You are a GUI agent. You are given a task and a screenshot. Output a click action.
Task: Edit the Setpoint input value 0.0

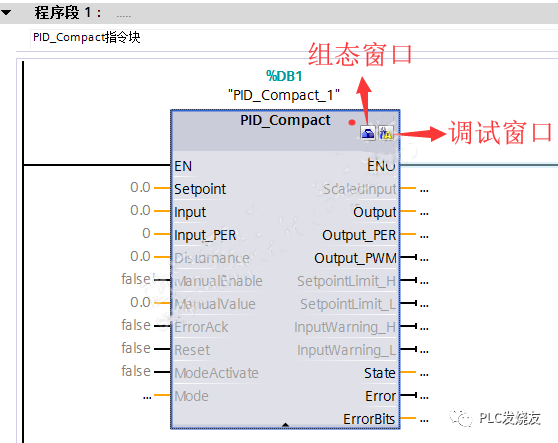[x=140, y=187]
